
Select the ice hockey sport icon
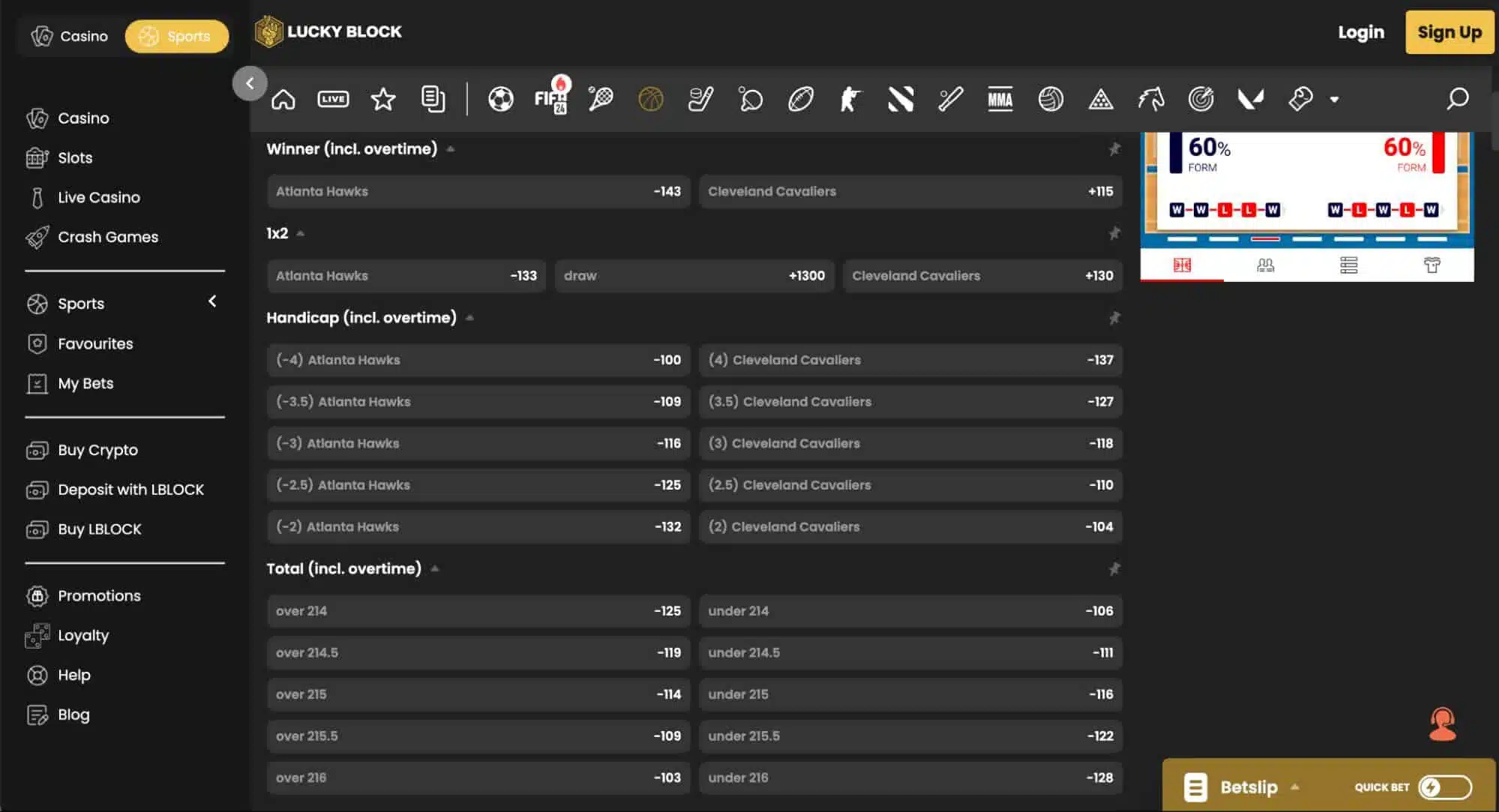(700, 99)
